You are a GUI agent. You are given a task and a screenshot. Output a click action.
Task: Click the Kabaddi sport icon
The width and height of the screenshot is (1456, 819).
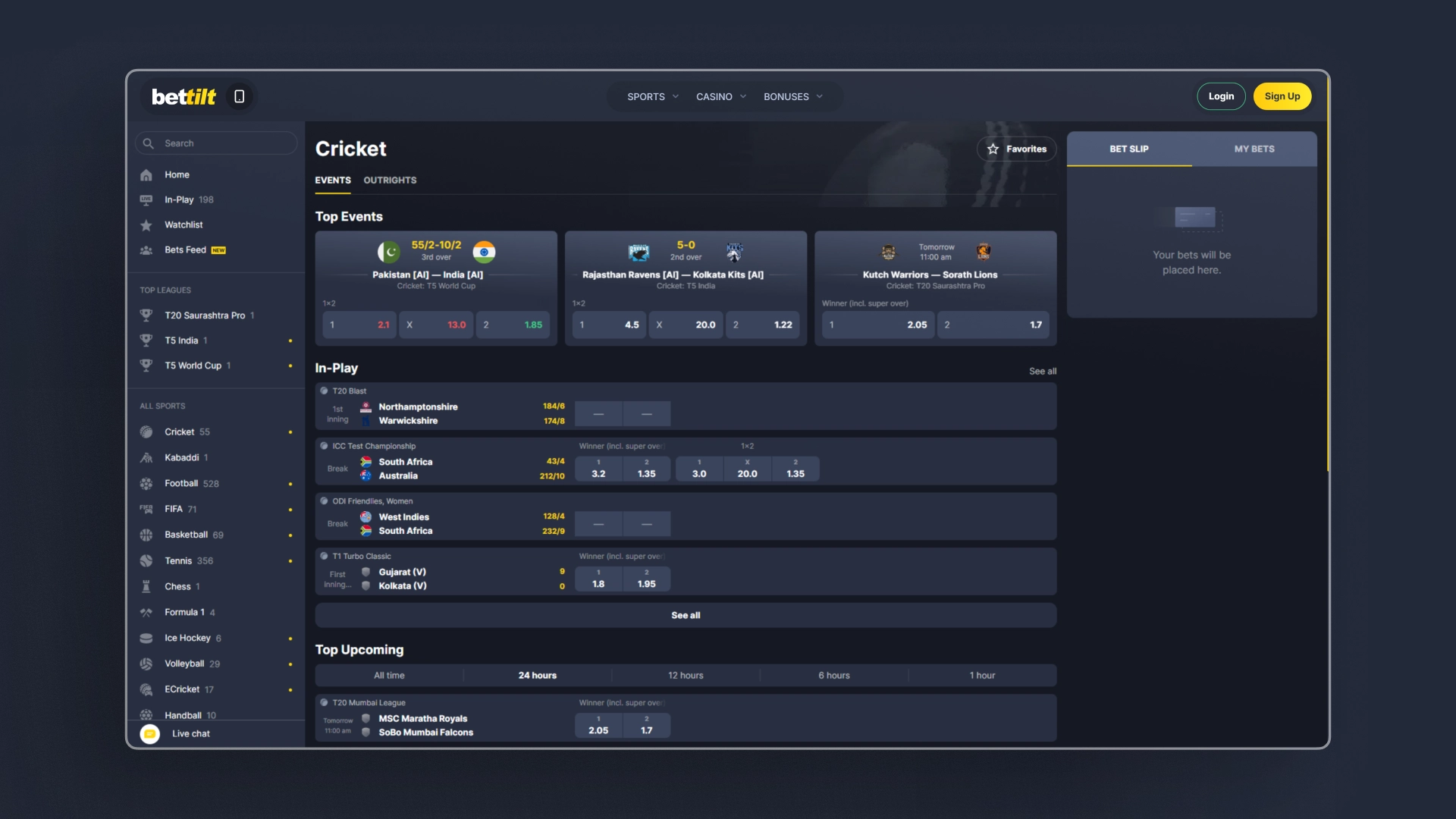[146, 458]
